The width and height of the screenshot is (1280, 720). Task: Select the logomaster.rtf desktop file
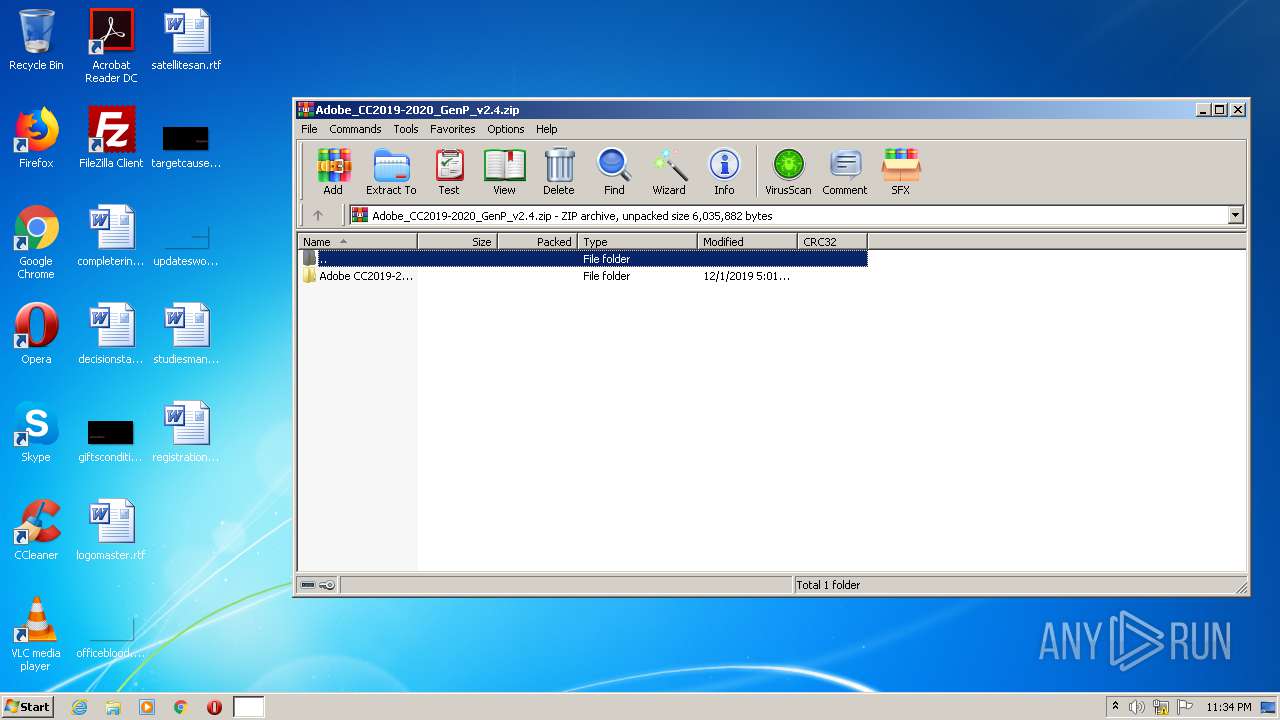point(111,530)
